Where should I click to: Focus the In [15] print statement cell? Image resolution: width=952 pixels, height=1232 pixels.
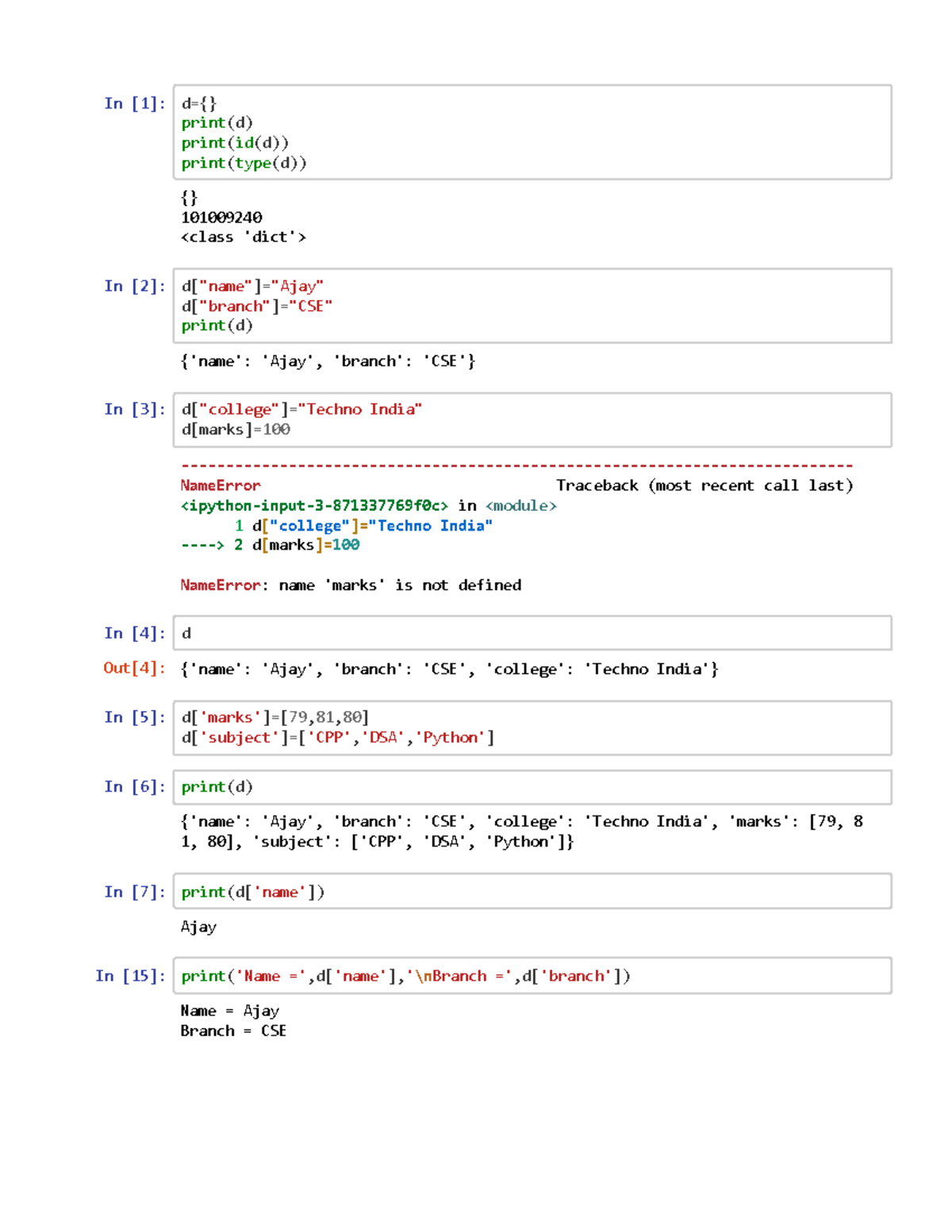532,976
